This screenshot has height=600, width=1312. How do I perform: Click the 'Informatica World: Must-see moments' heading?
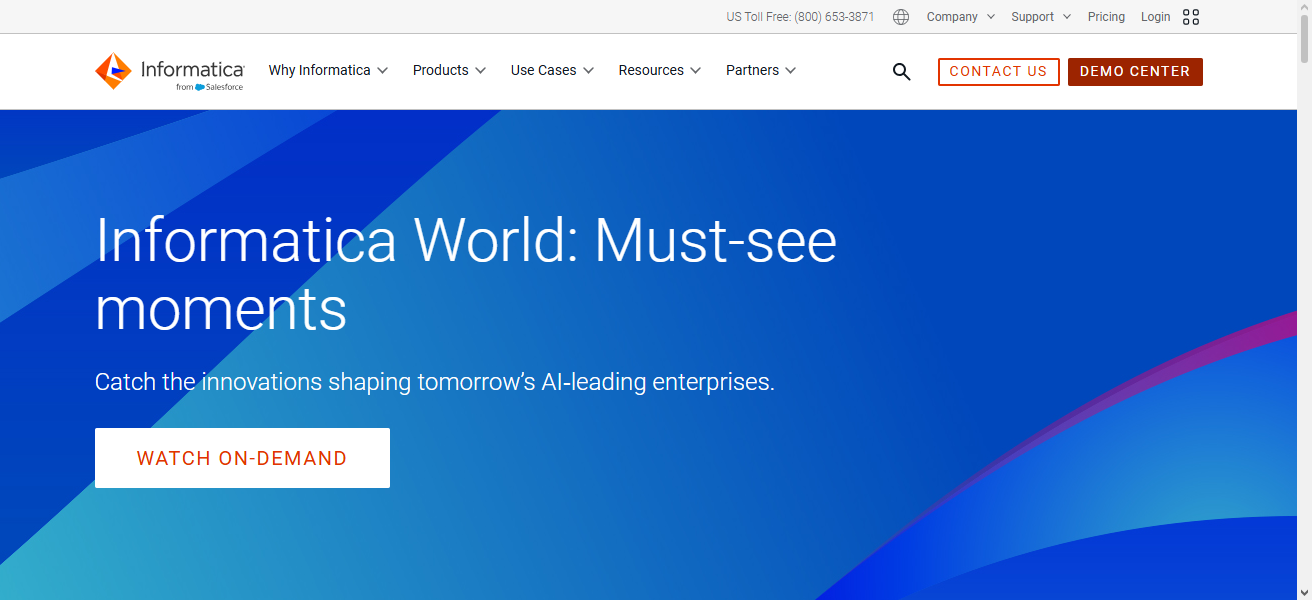pos(466,274)
